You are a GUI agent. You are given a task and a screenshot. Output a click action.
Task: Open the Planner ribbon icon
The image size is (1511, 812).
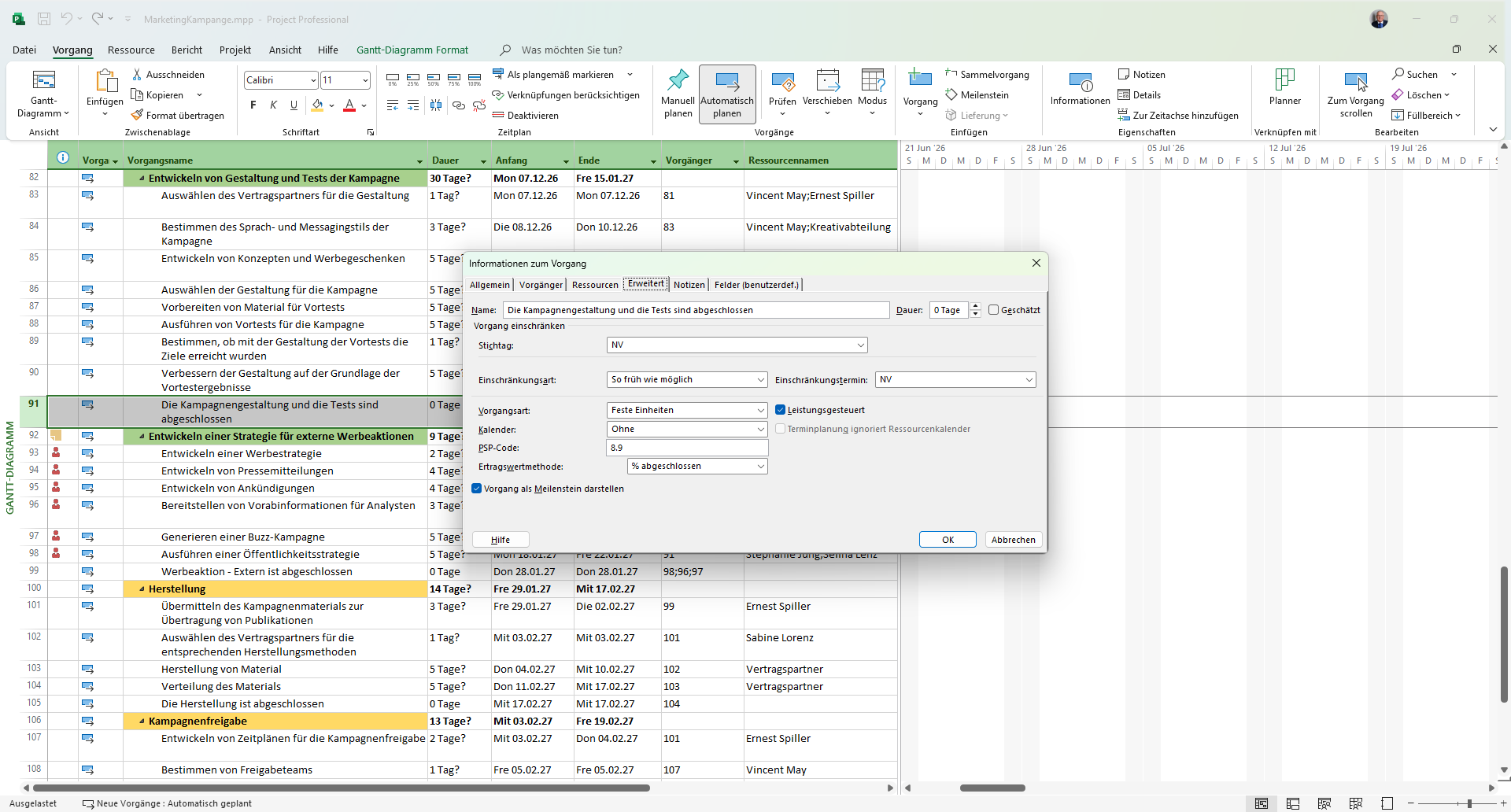coord(1284,80)
